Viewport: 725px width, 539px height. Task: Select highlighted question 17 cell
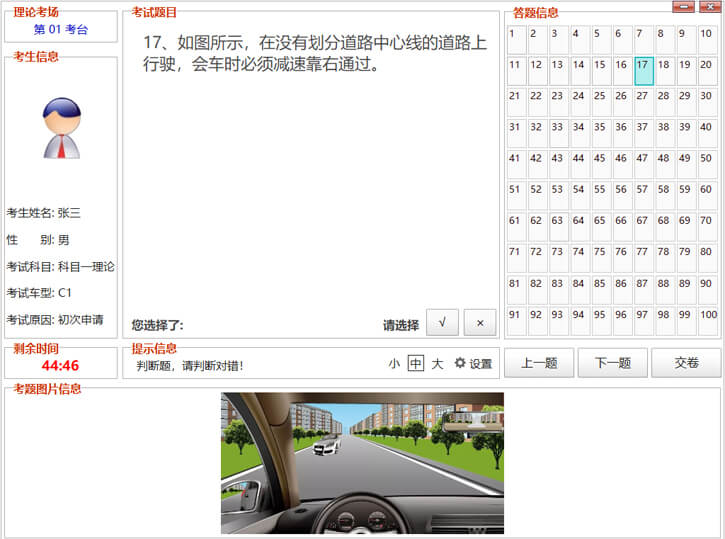click(644, 72)
